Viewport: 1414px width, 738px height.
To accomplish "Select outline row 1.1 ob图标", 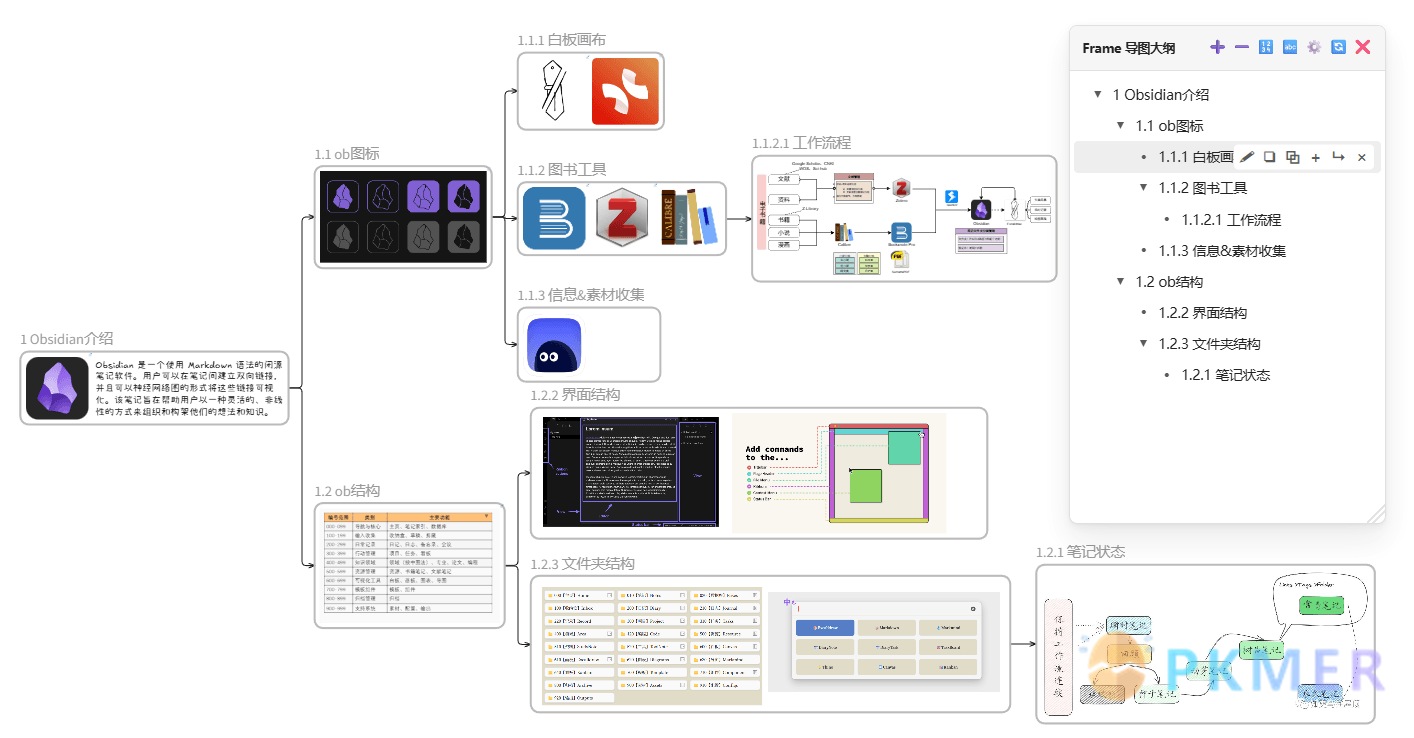I will pyautogui.click(x=1169, y=126).
